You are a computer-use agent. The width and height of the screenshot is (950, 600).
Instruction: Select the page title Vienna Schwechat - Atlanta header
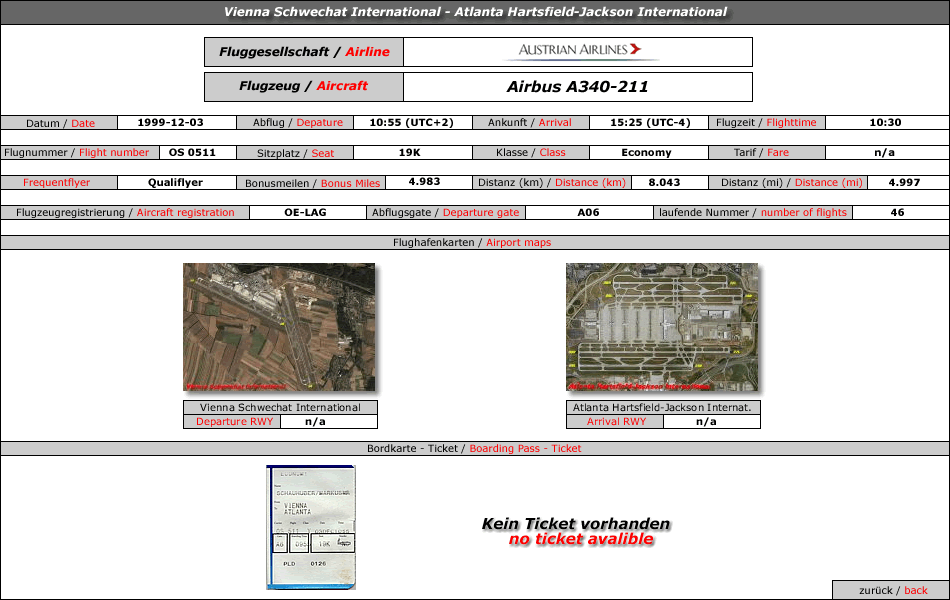[475, 12]
